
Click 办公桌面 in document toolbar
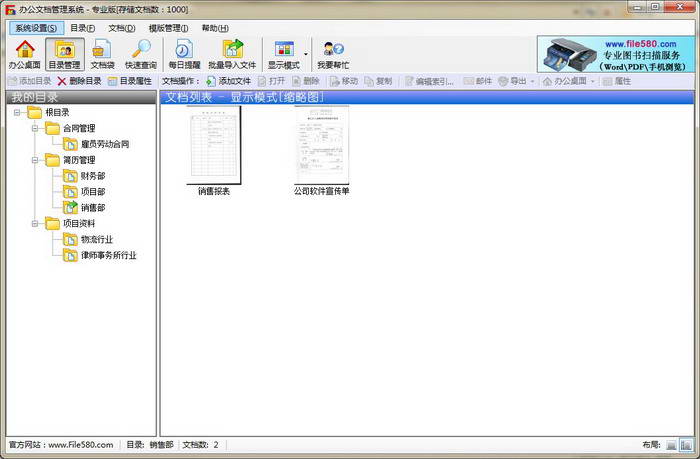point(564,81)
